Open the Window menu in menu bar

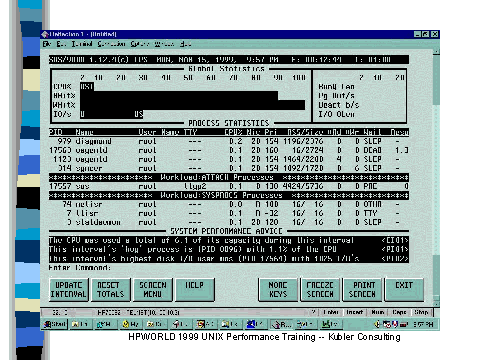164,44
